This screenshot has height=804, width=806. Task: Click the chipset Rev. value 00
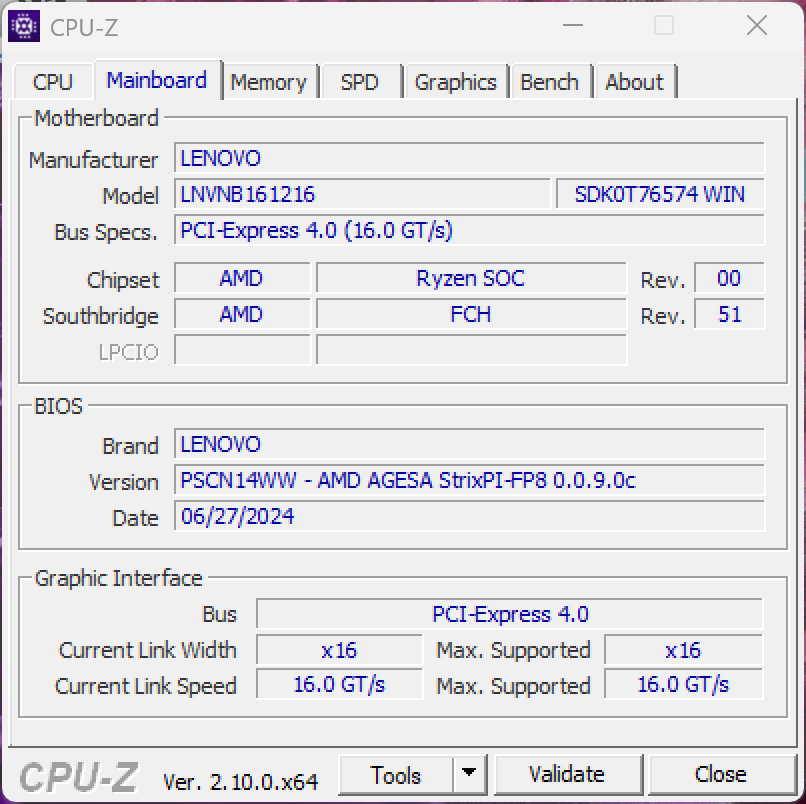coord(729,278)
